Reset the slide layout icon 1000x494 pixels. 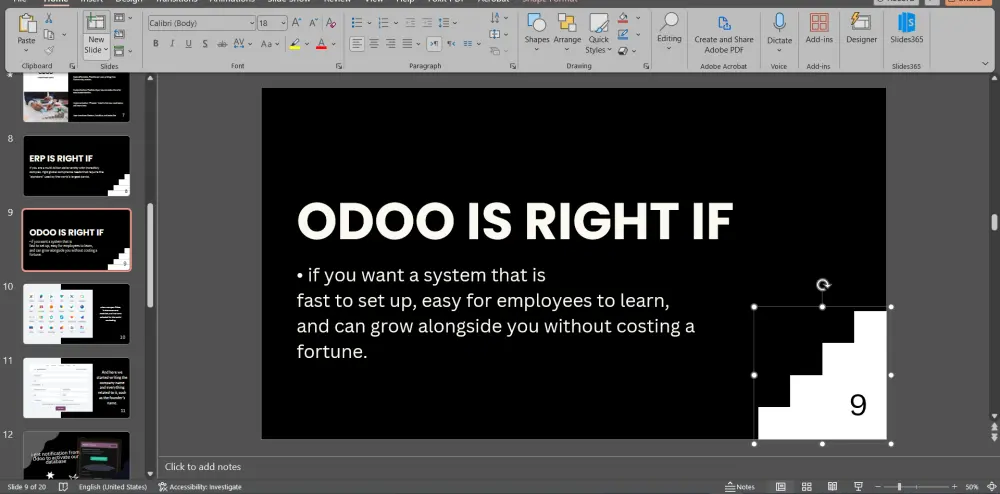click(x=119, y=34)
